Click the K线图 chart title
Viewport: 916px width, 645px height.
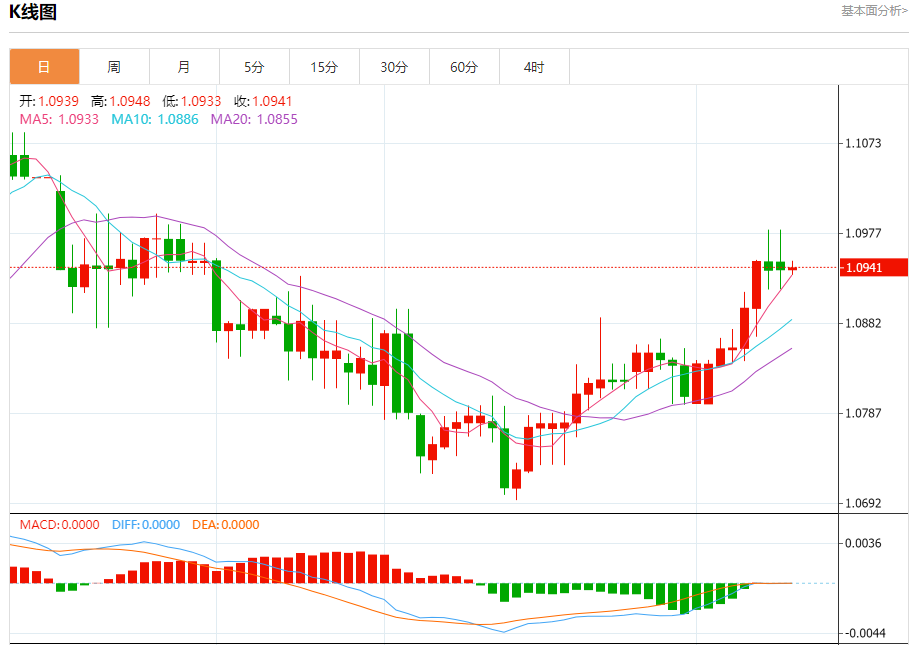pyautogui.click(x=33, y=12)
